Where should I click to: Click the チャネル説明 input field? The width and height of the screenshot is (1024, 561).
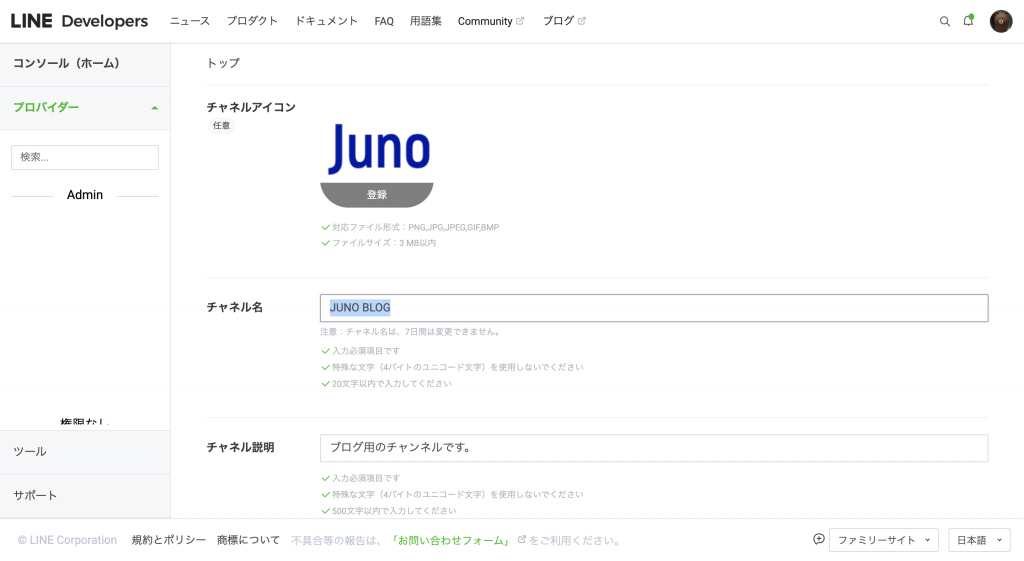[x=654, y=448]
